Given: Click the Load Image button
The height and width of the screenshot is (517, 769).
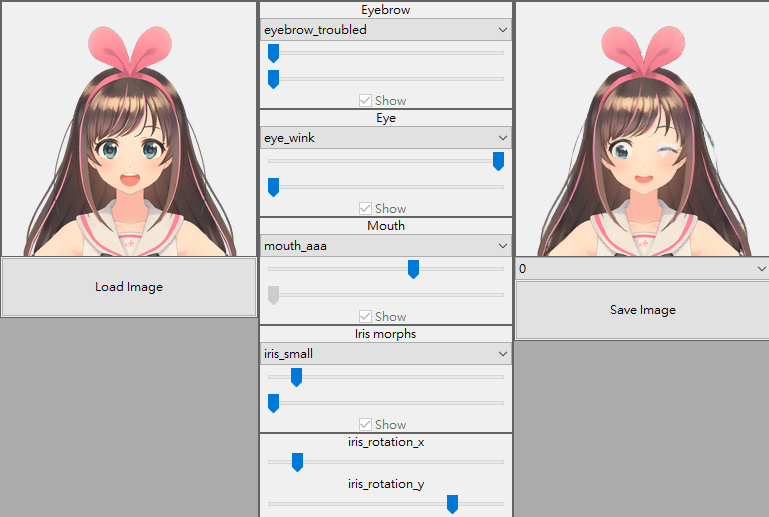Looking at the screenshot, I should coord(129,287).
